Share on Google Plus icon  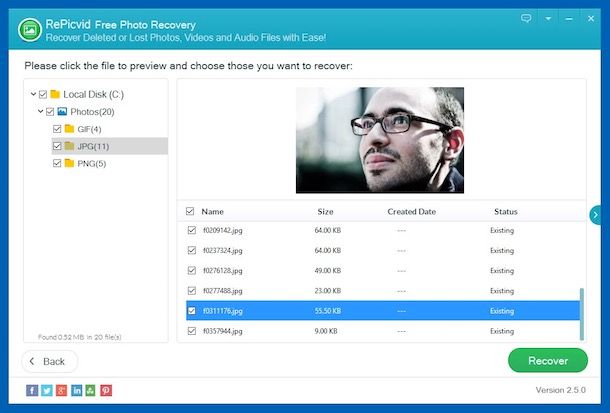(x=61, y=390)
